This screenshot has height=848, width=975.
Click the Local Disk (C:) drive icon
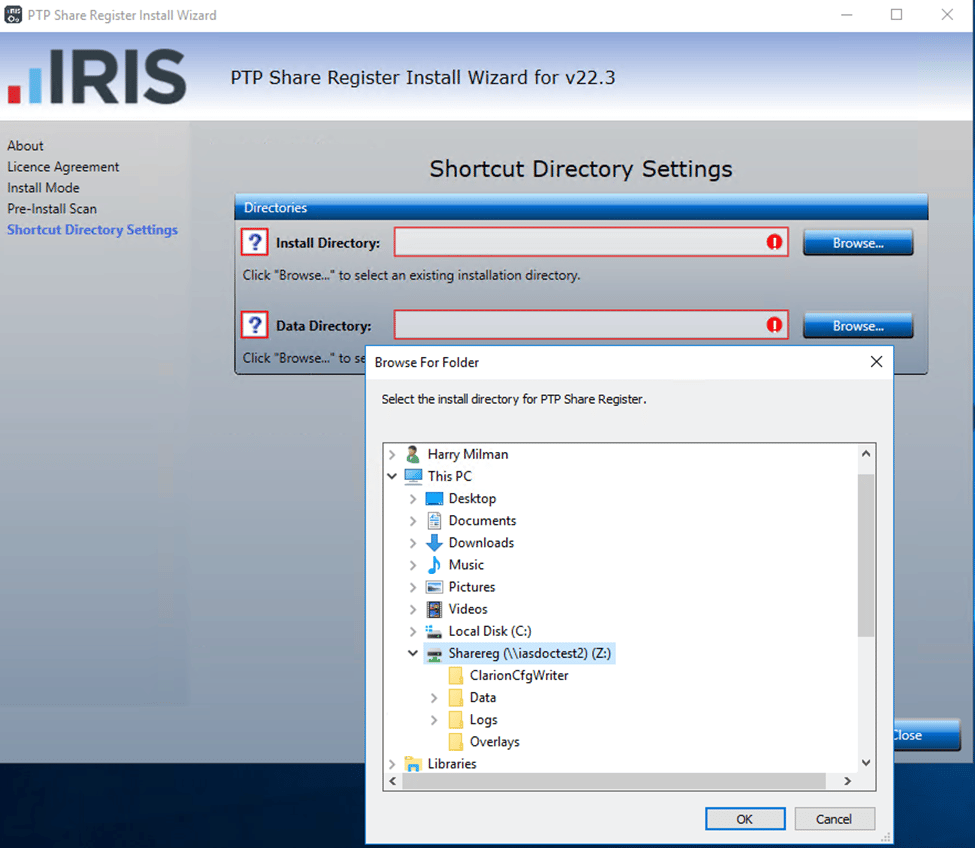coord(433,632)
